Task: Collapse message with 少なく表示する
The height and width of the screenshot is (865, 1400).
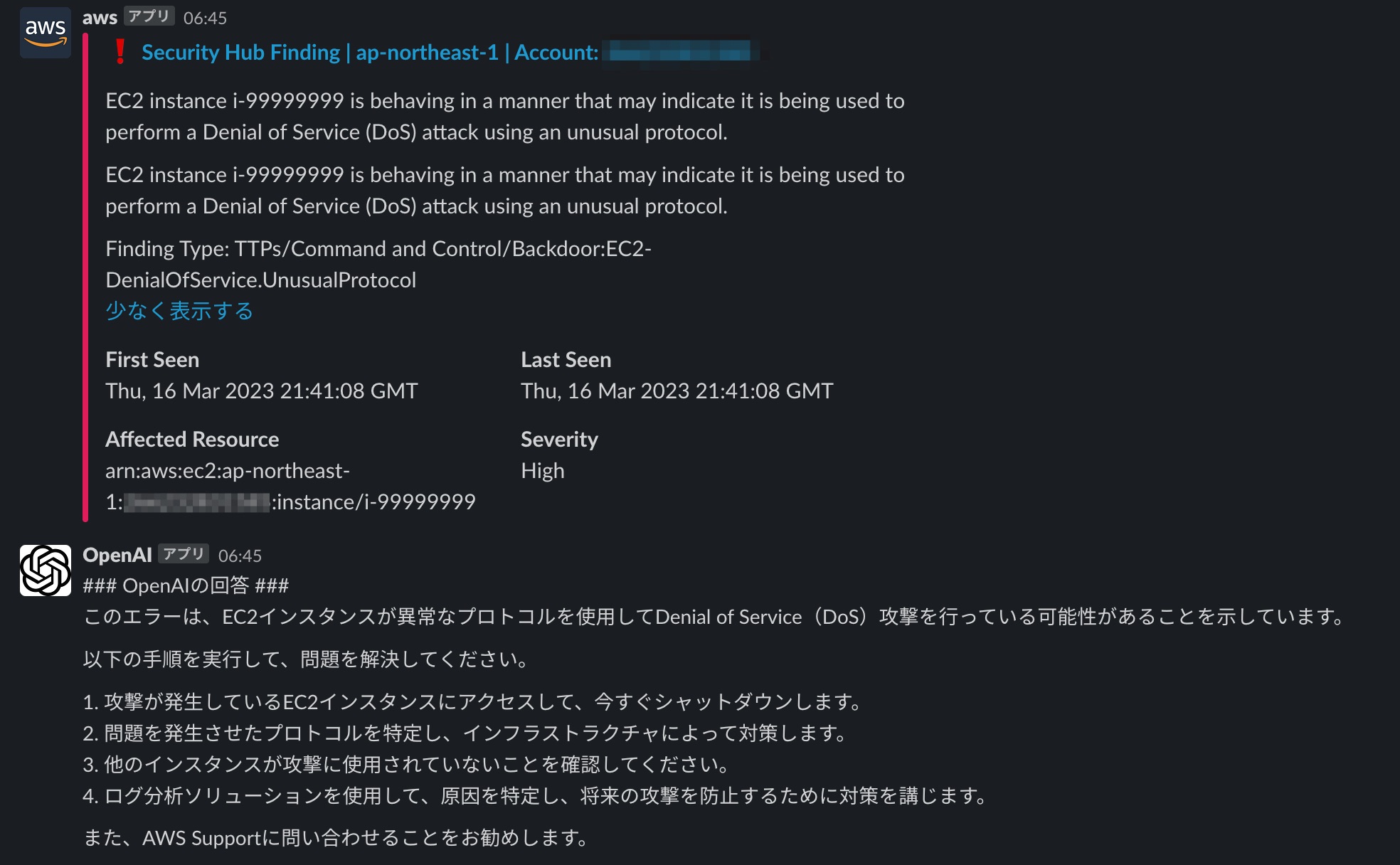Action: coord(179,311)
